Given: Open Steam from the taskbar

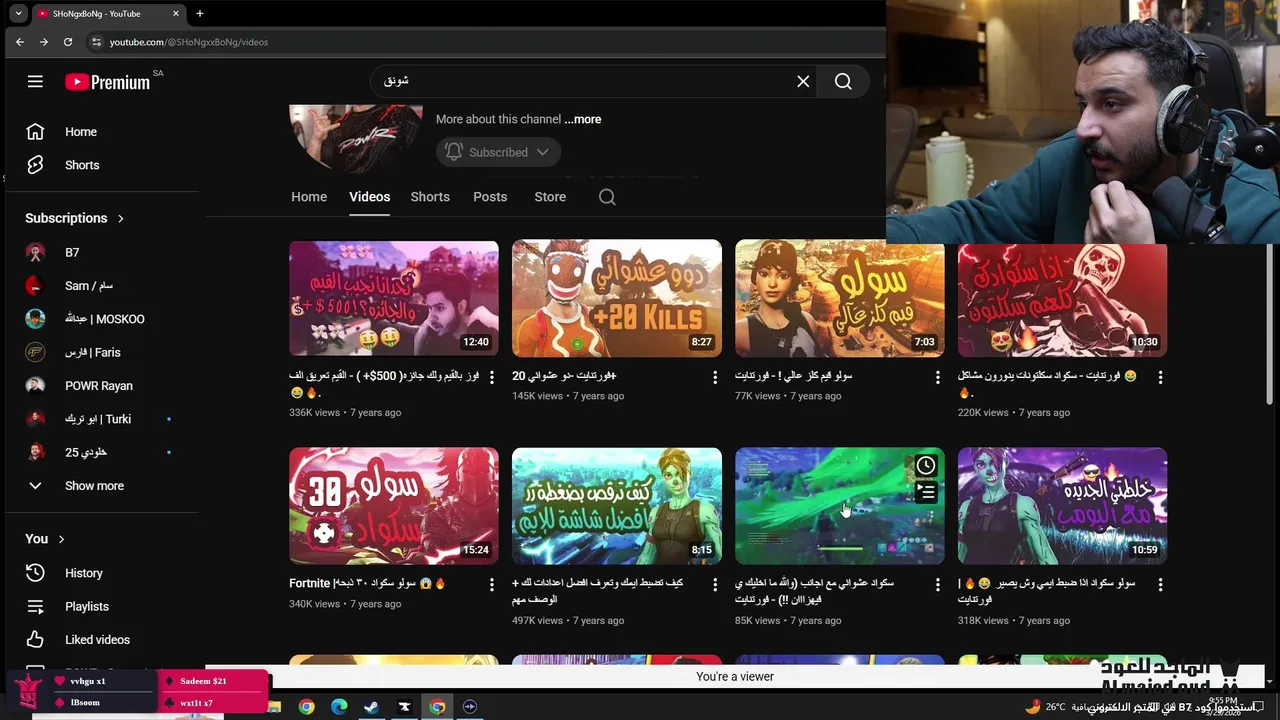Looking at the screenshot, I should click(371, 707).
